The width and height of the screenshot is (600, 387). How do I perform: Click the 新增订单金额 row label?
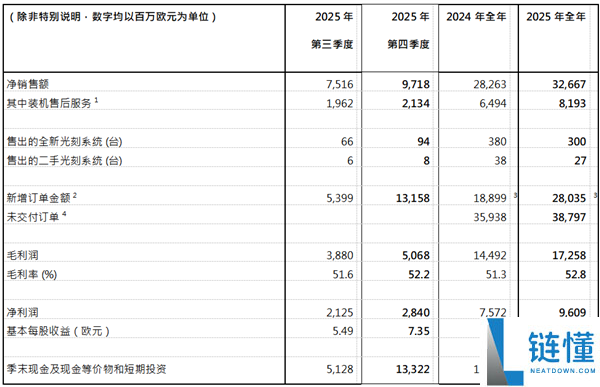tap(38, 198)
